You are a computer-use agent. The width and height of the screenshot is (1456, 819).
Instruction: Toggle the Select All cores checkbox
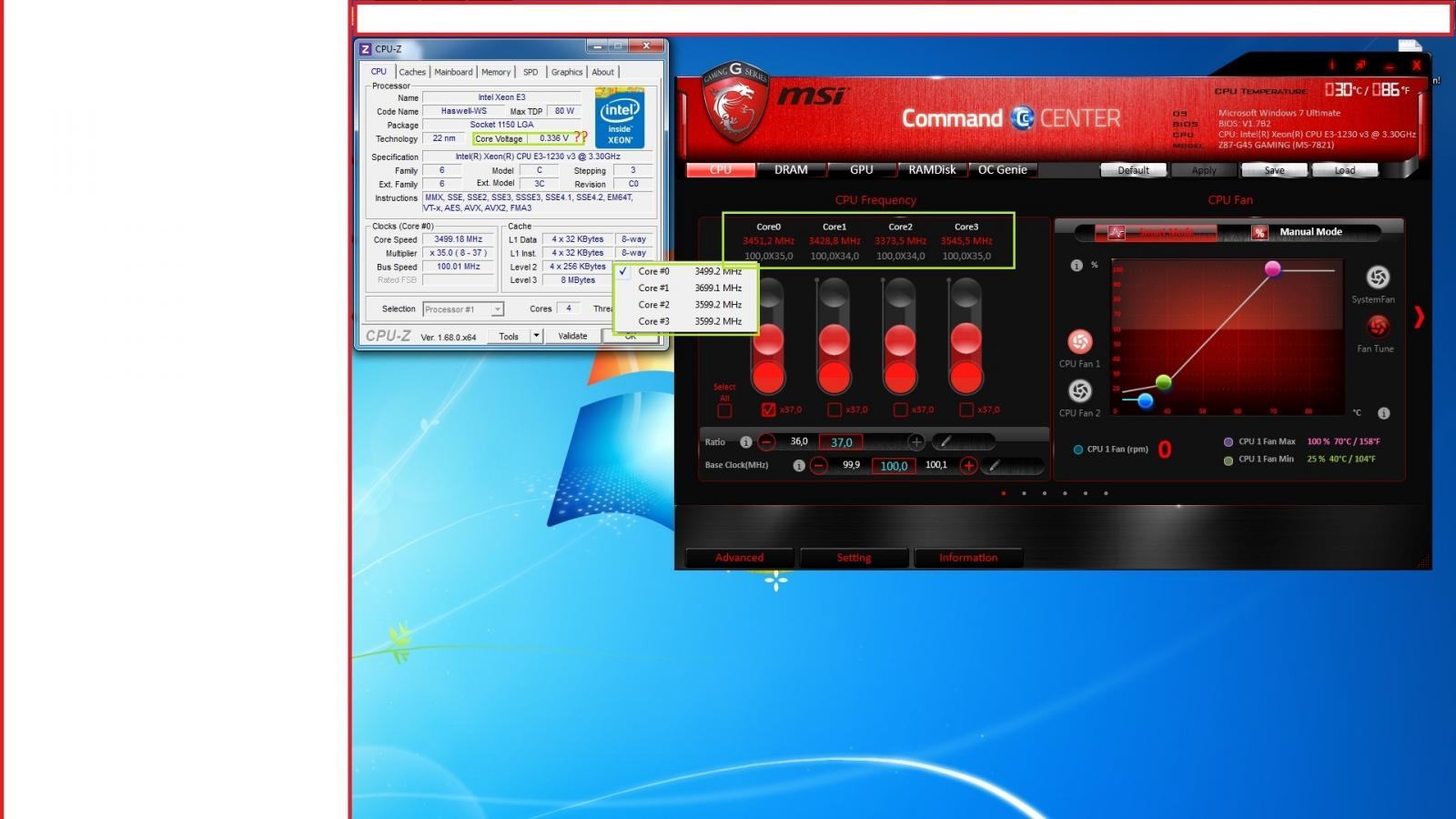click(x=724, y=410)
